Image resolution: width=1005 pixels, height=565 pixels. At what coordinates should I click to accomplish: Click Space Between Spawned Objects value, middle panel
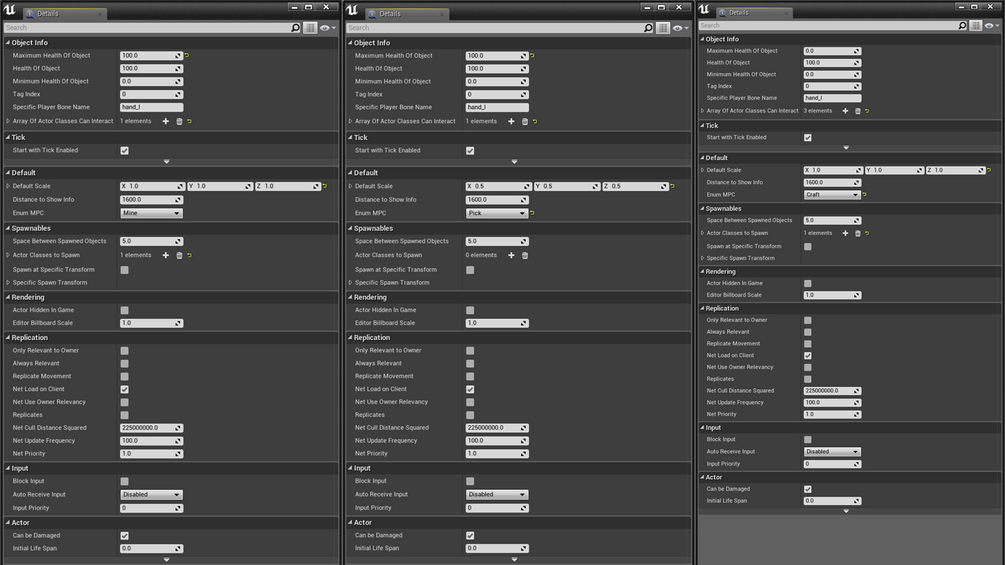497,242
